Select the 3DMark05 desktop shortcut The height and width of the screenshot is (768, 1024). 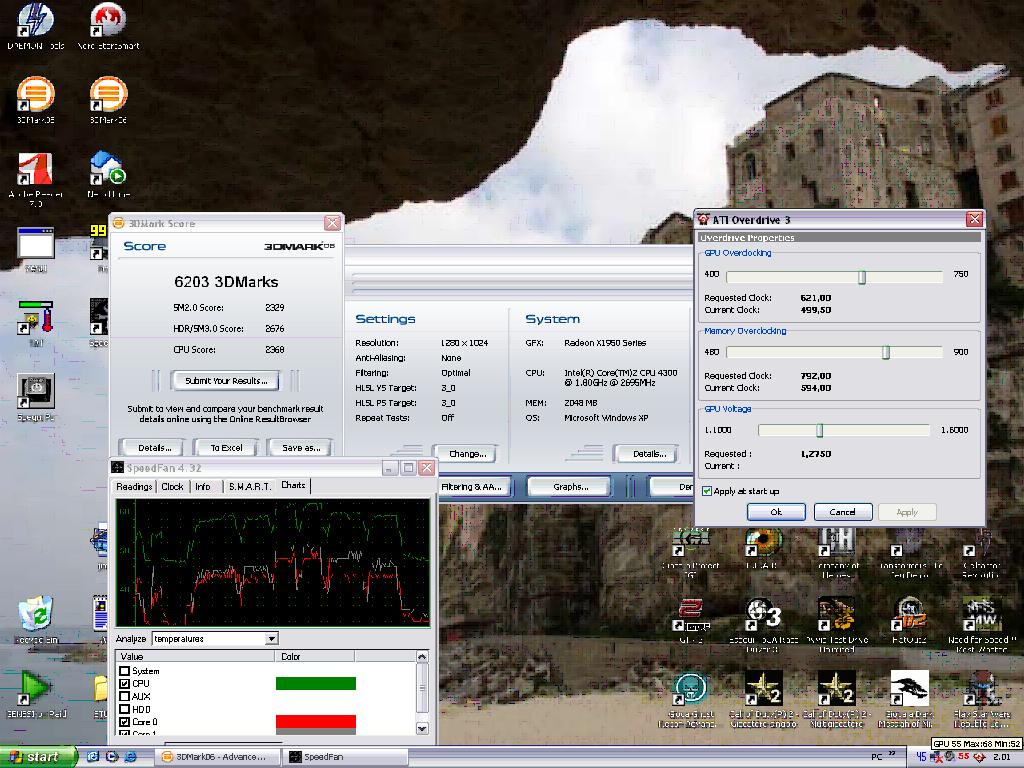point(35,100)
